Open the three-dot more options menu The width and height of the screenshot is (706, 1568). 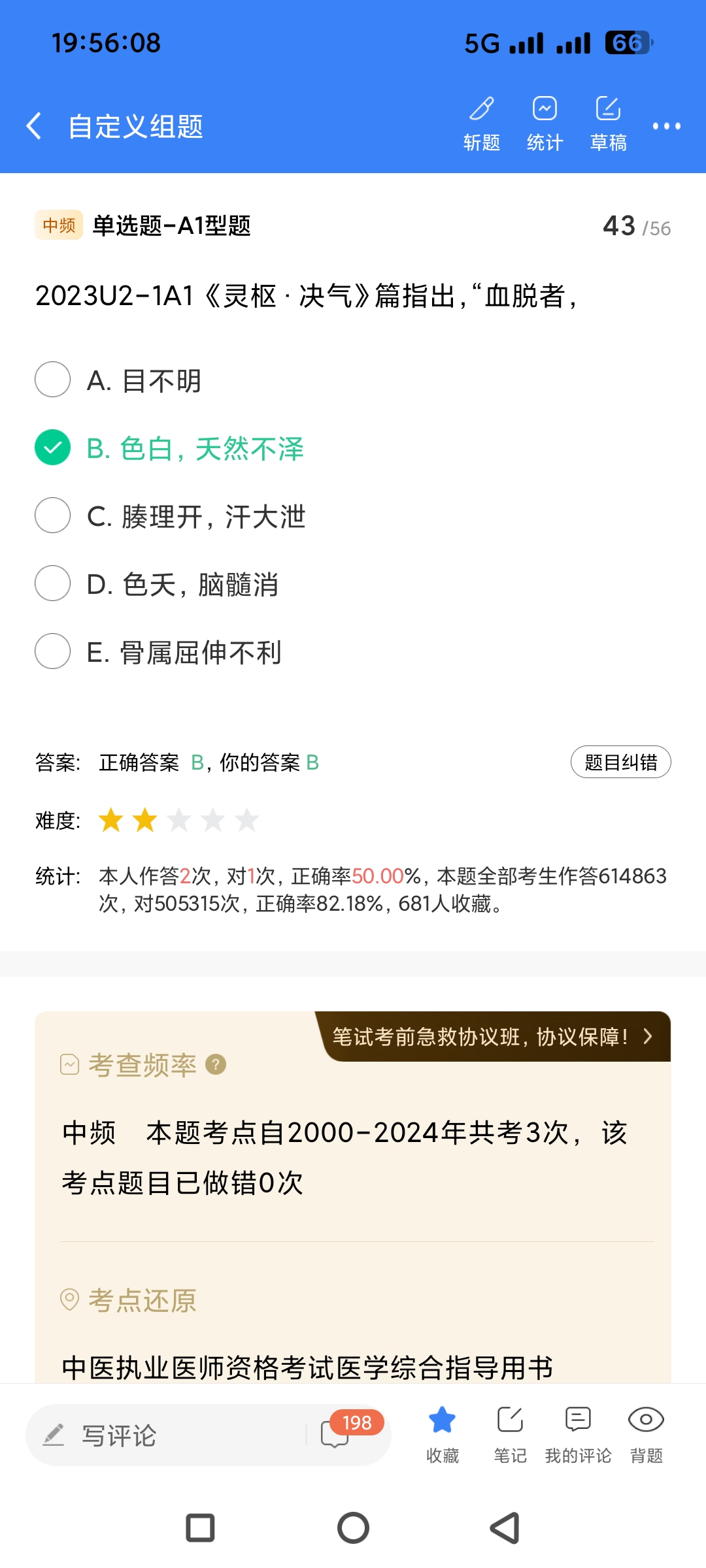(x=666, y=125)
